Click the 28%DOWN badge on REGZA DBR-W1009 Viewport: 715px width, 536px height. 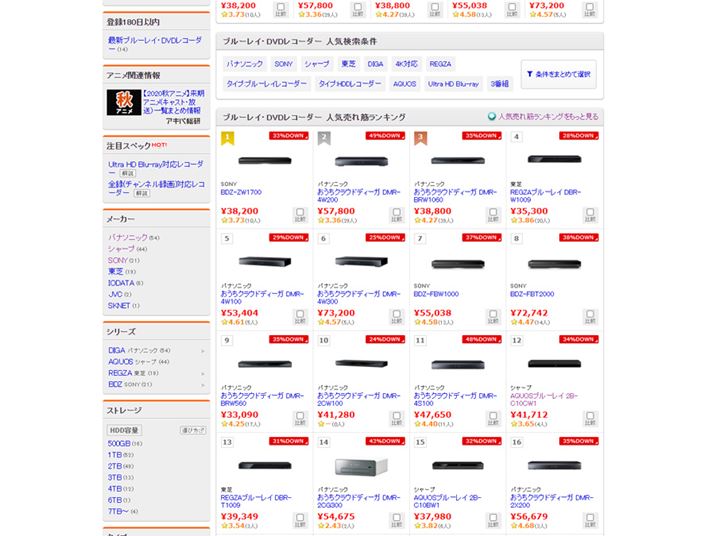[579, 135]
